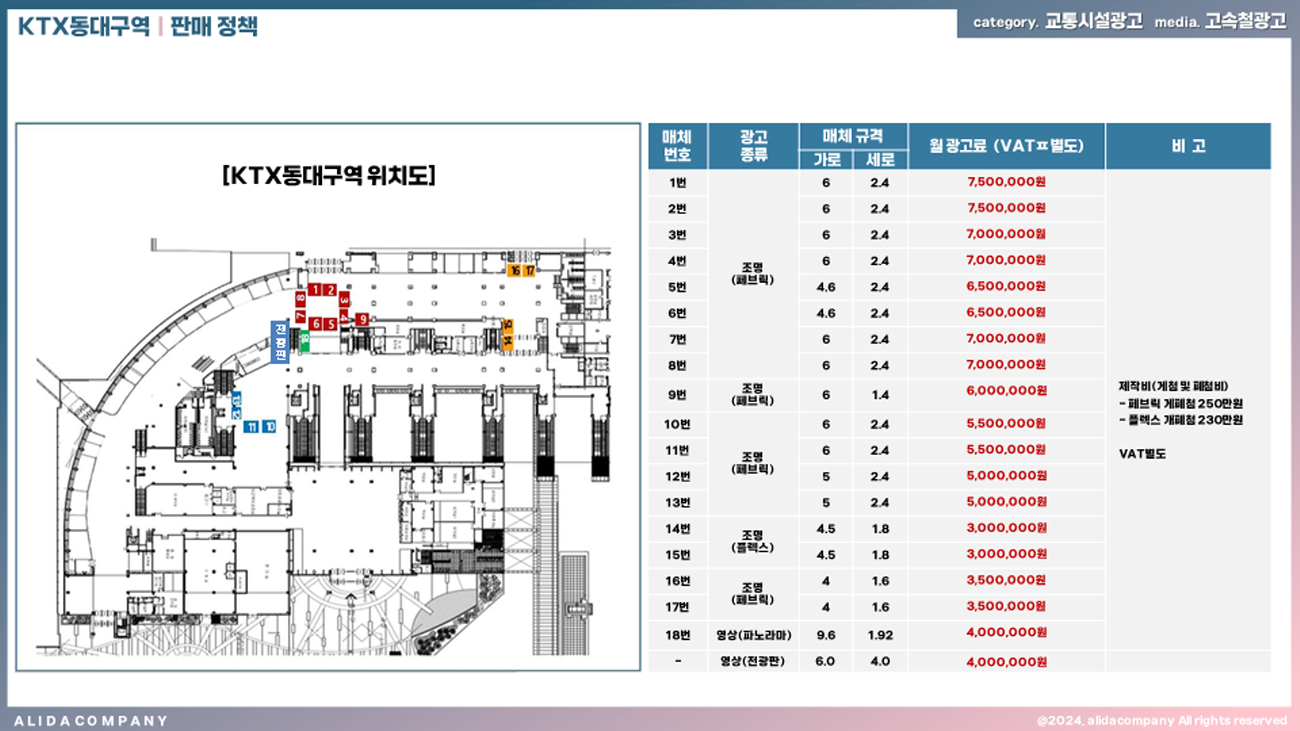Click the 영상(전광판) ad type cell
Screen dimensions: 1300x731
(753, 661)
